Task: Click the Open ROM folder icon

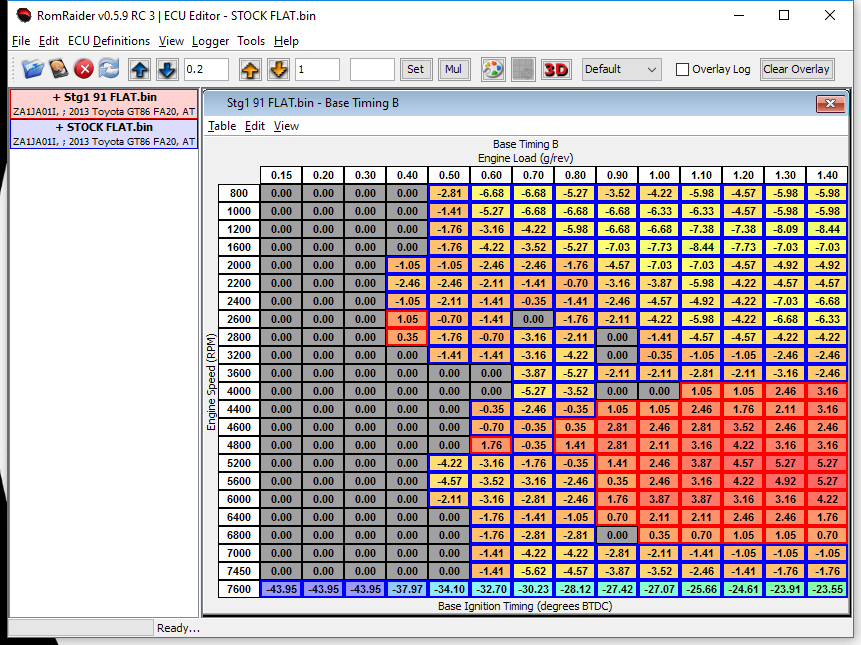Action: 33,69
